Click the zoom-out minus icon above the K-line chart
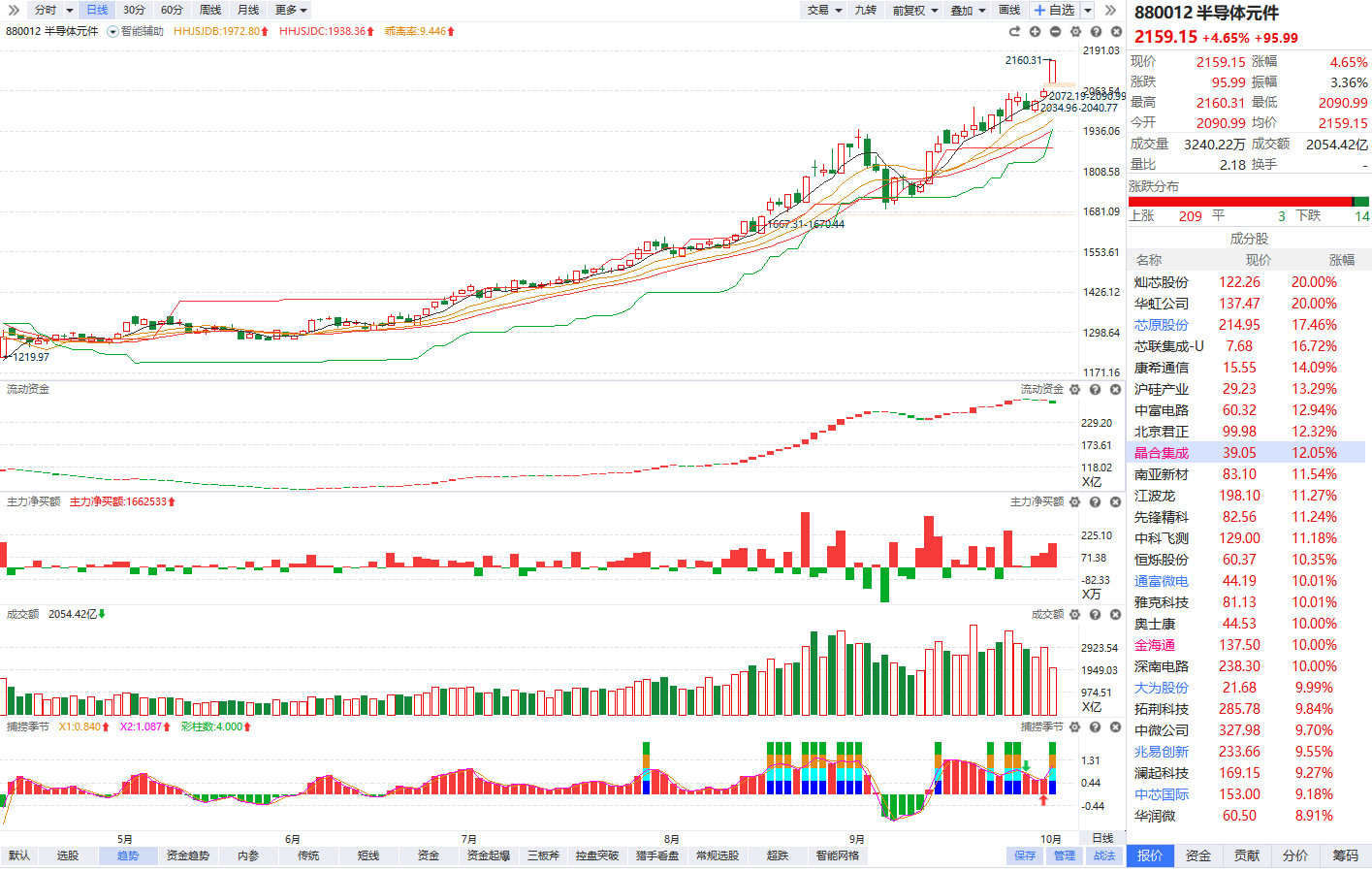 click(1055, 32)
